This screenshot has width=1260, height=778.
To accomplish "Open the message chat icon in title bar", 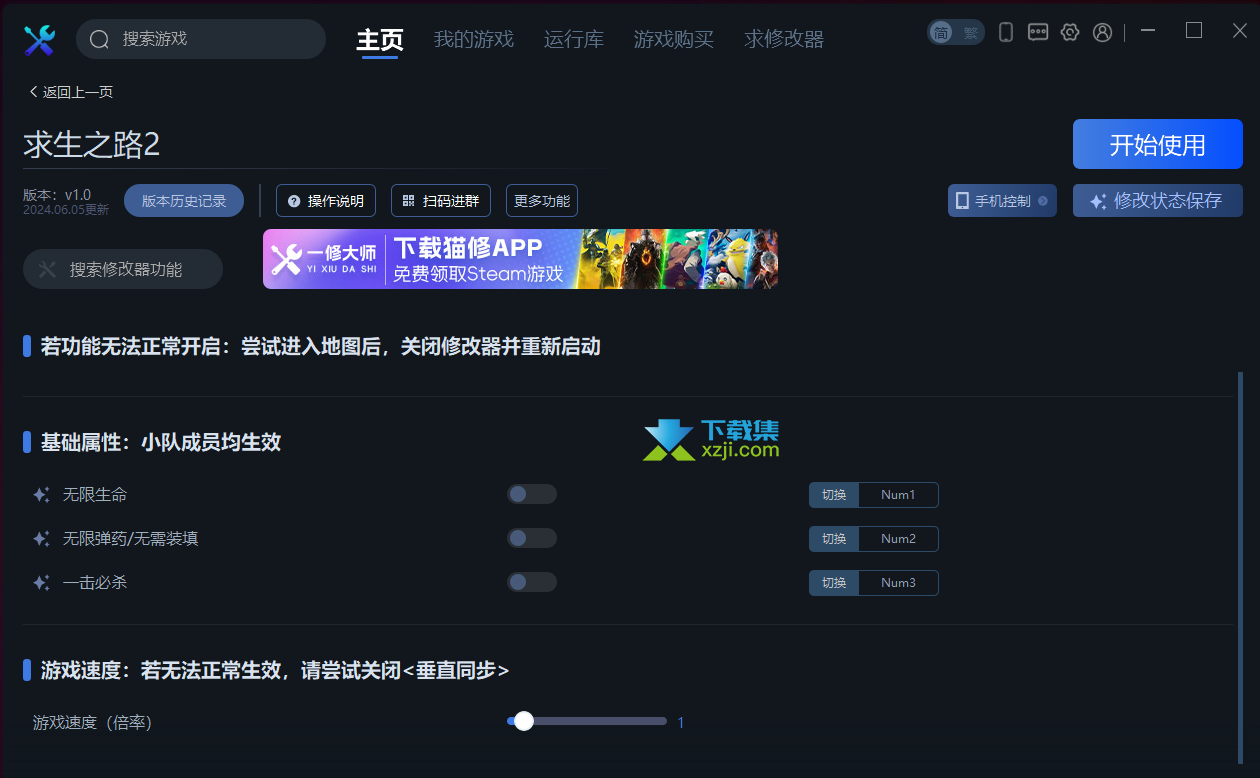I will coord(1038,32).
